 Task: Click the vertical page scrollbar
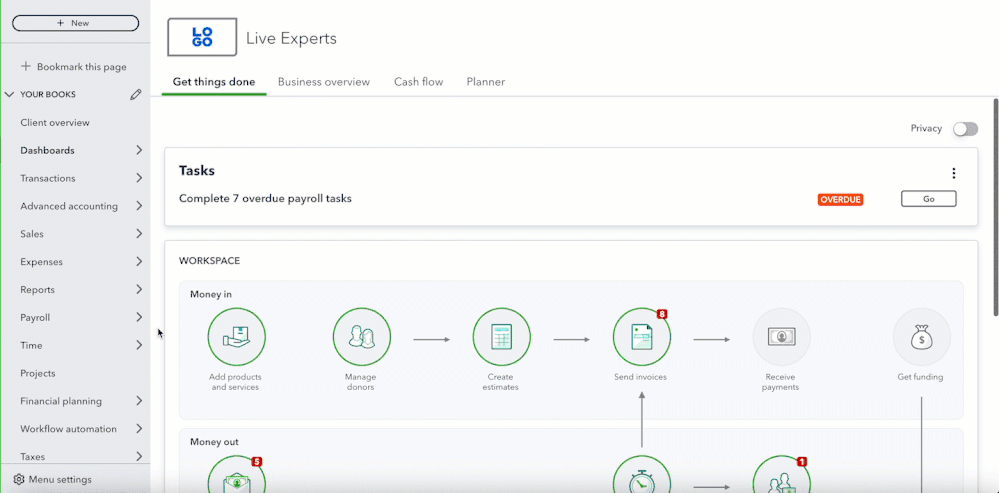(x=995, y=207)
